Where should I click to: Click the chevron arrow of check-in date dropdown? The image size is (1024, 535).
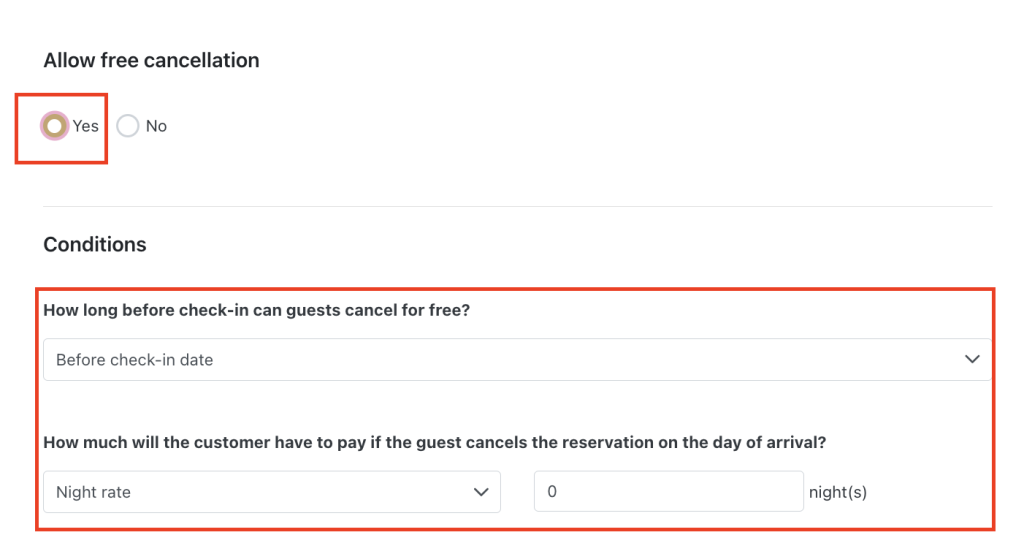coord(972,360)
